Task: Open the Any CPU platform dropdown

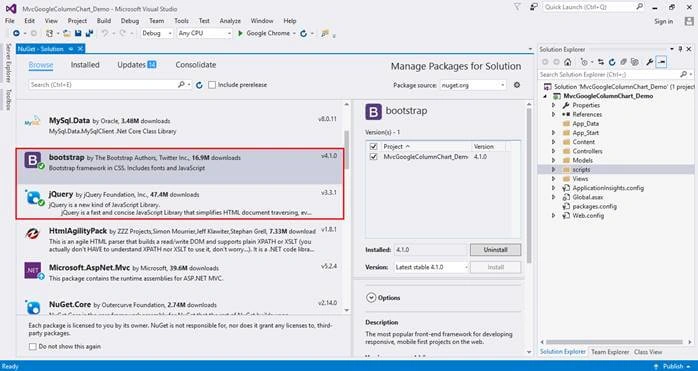Action: click(x=205, y=33)
